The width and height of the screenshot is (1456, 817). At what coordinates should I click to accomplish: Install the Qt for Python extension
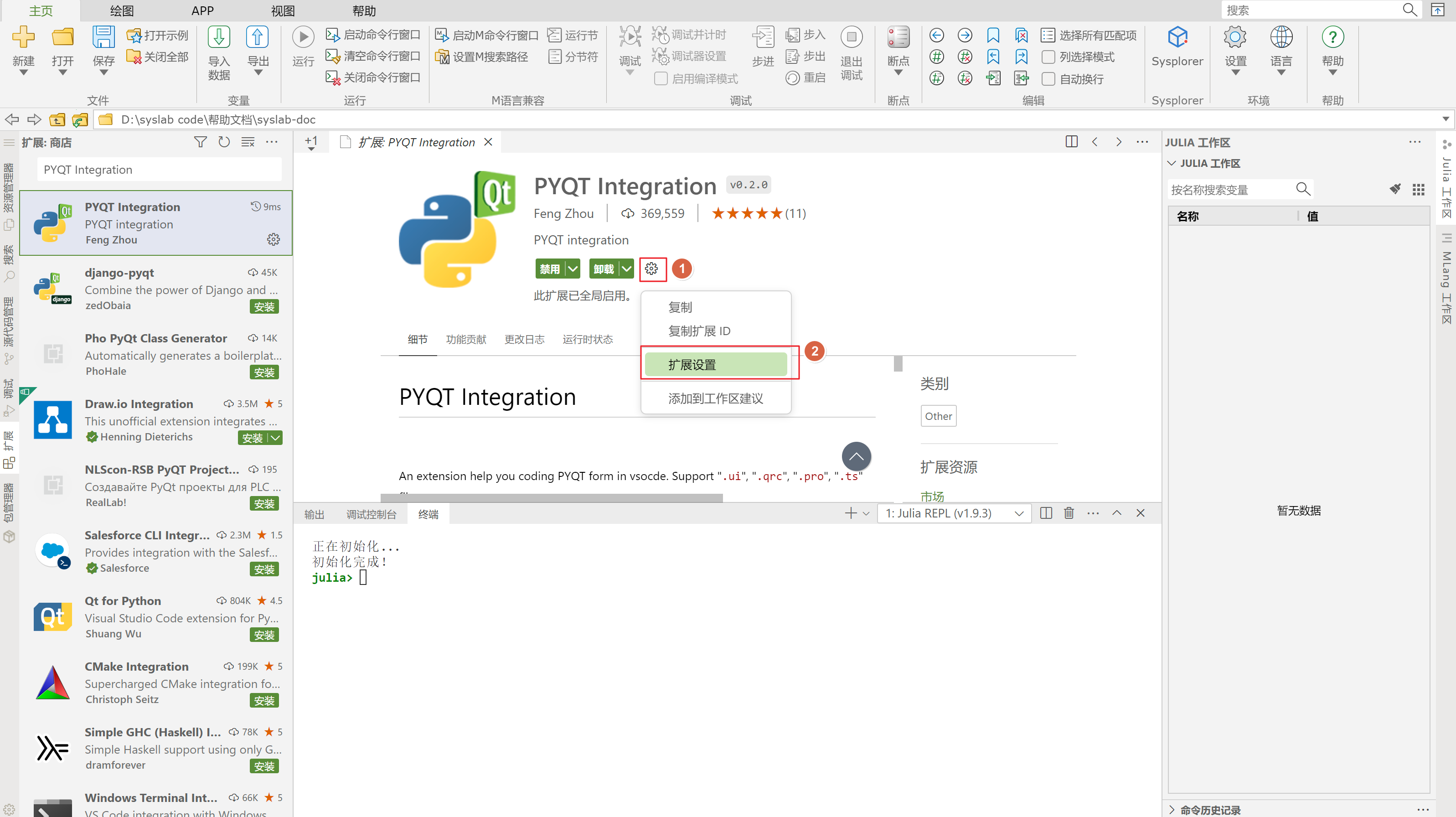click(x=264, y=635)
